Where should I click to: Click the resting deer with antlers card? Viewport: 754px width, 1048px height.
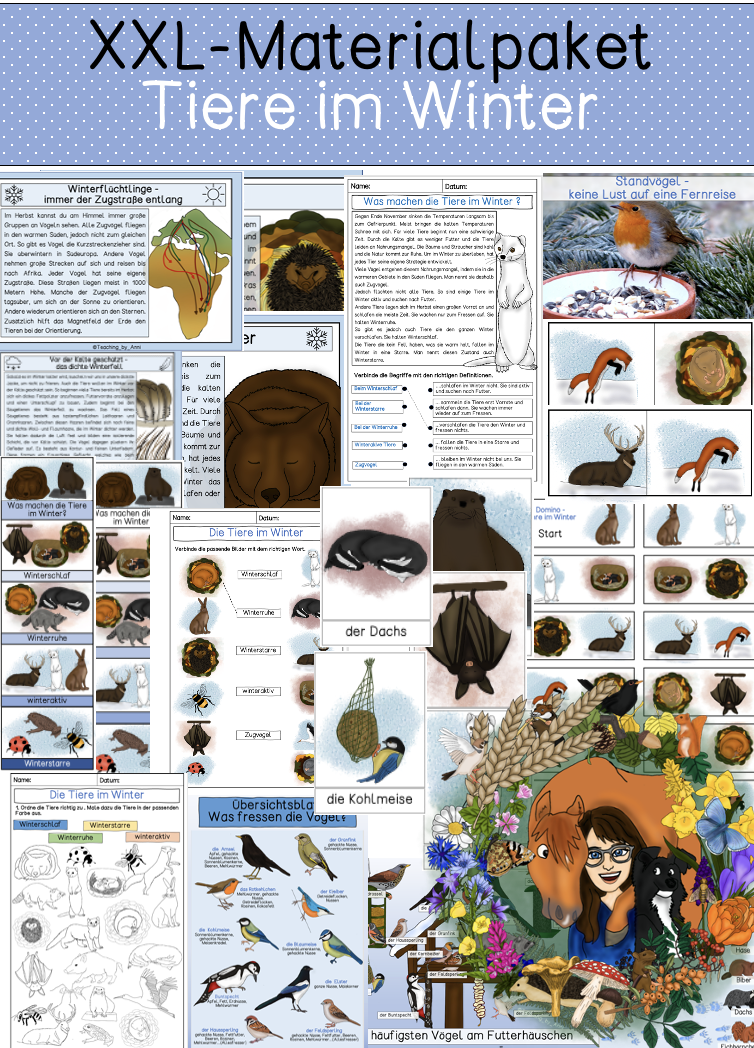pos(598,454)
